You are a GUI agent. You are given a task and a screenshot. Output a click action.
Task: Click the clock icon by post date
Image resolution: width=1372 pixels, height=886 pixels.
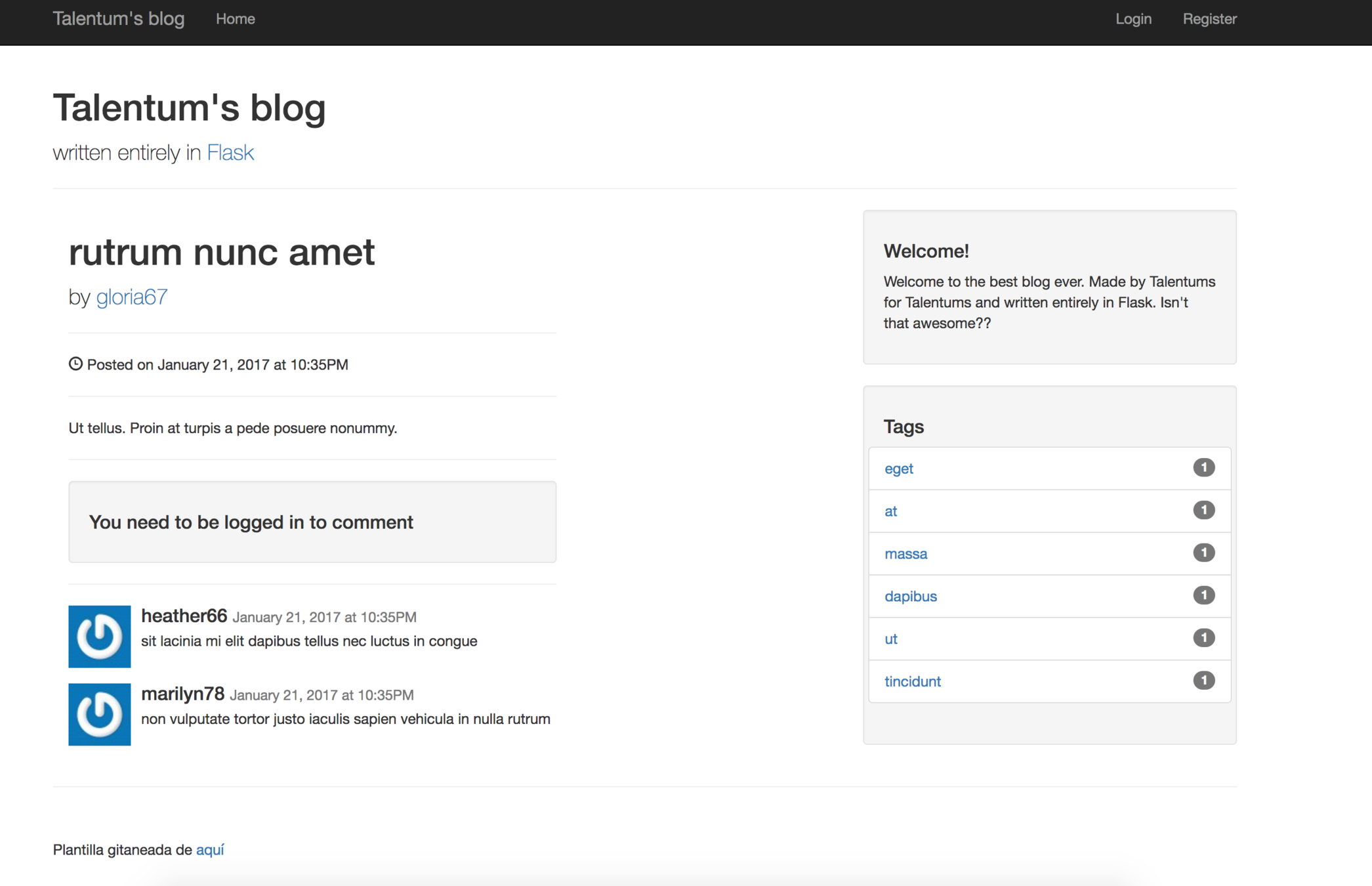point(75,364)
